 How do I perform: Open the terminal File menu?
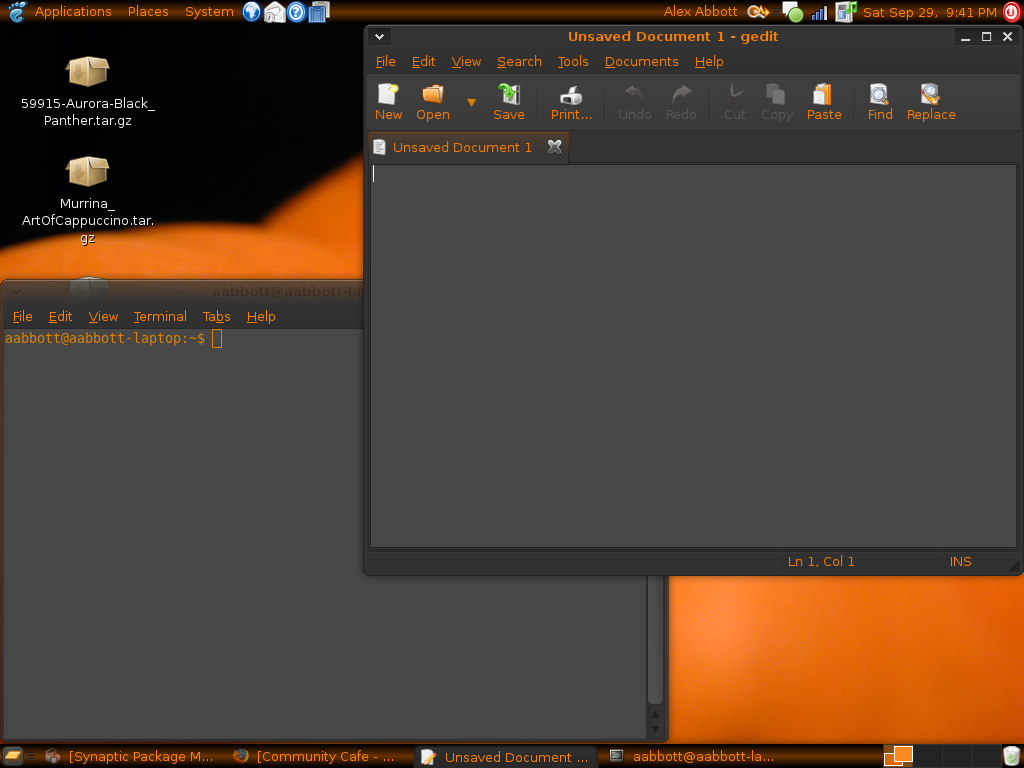[x=22, y=317]
